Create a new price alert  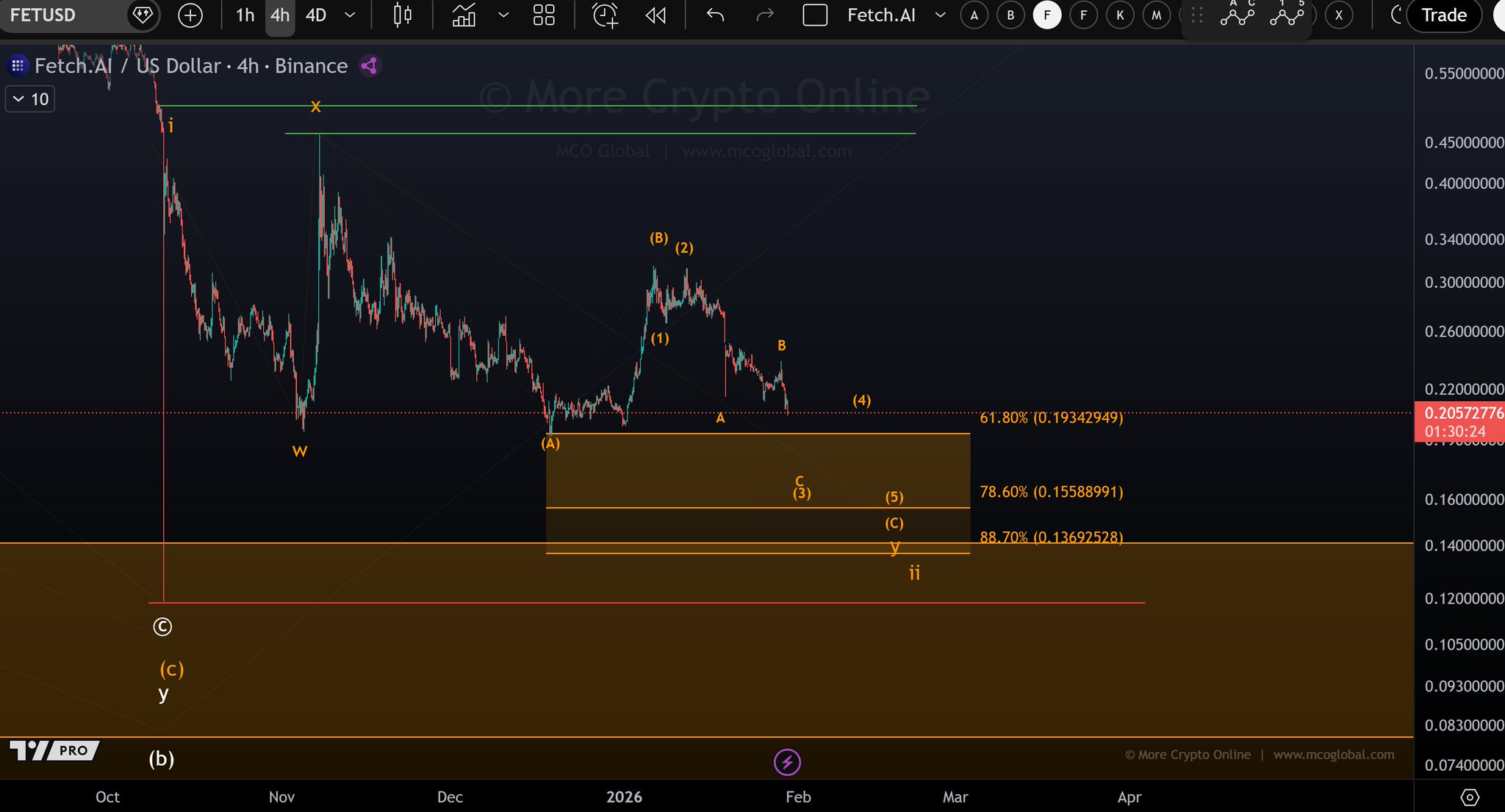click(x=605, y=15)
